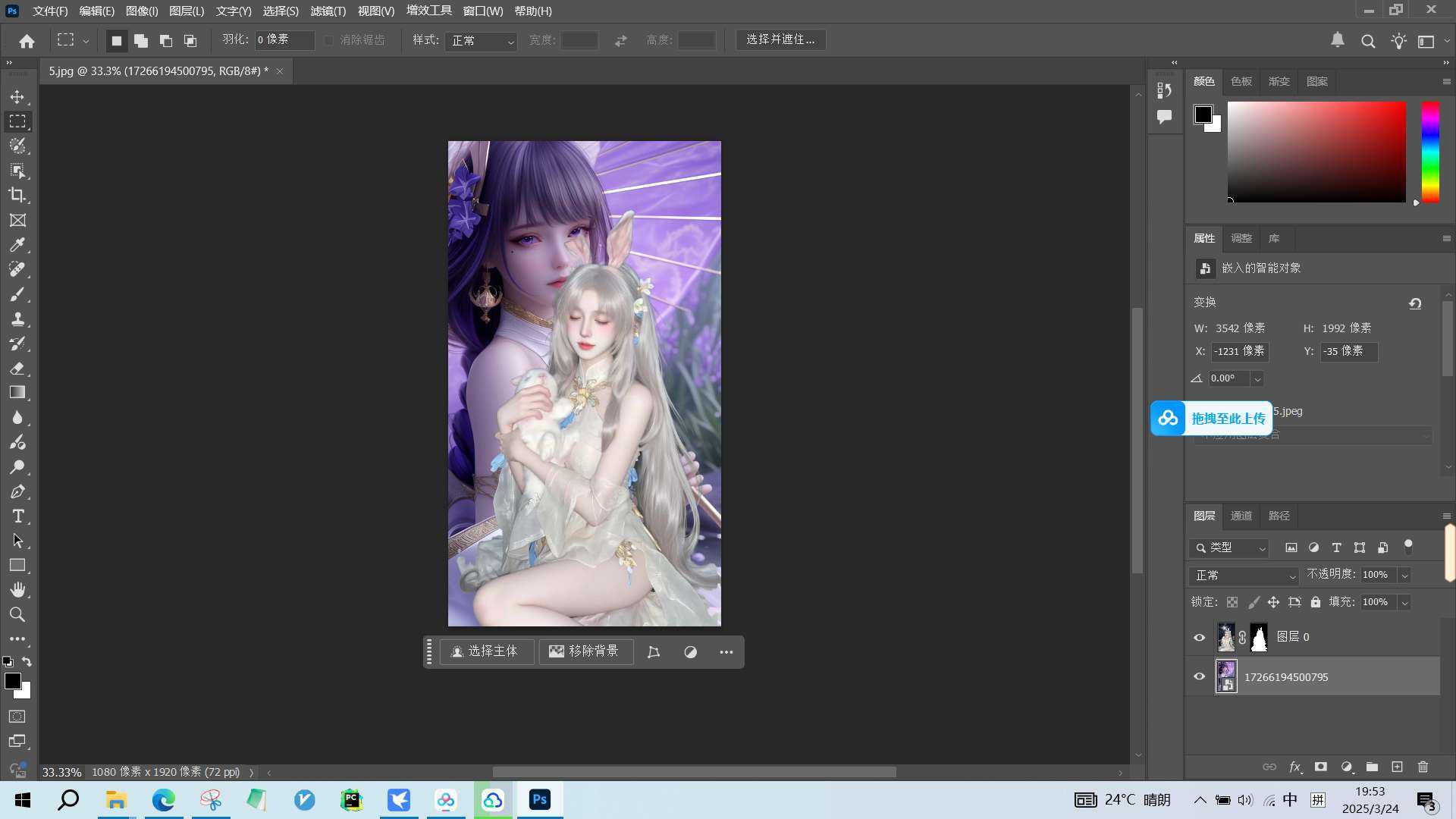Open the Layers panel menu
1456x819 pixels.
(1446, 516)
